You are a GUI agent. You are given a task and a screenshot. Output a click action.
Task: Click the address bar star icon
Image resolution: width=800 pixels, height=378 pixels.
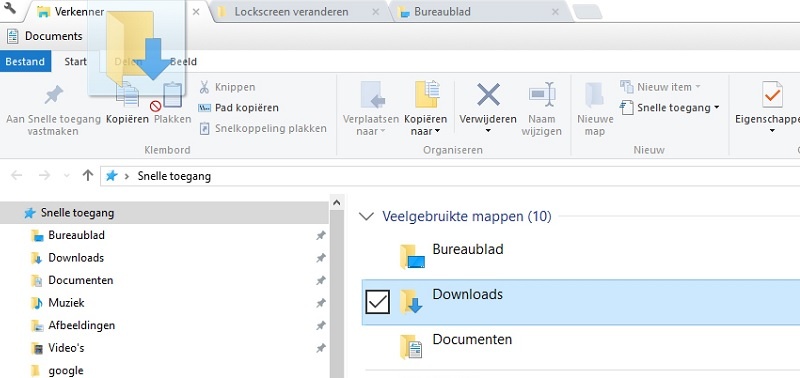tap(111, 177)
